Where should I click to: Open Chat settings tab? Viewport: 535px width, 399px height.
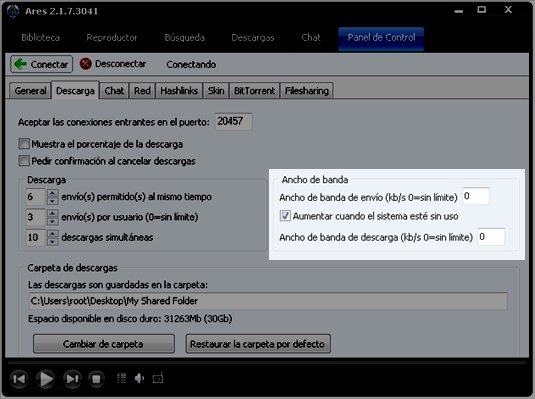(x=114, y=91)
